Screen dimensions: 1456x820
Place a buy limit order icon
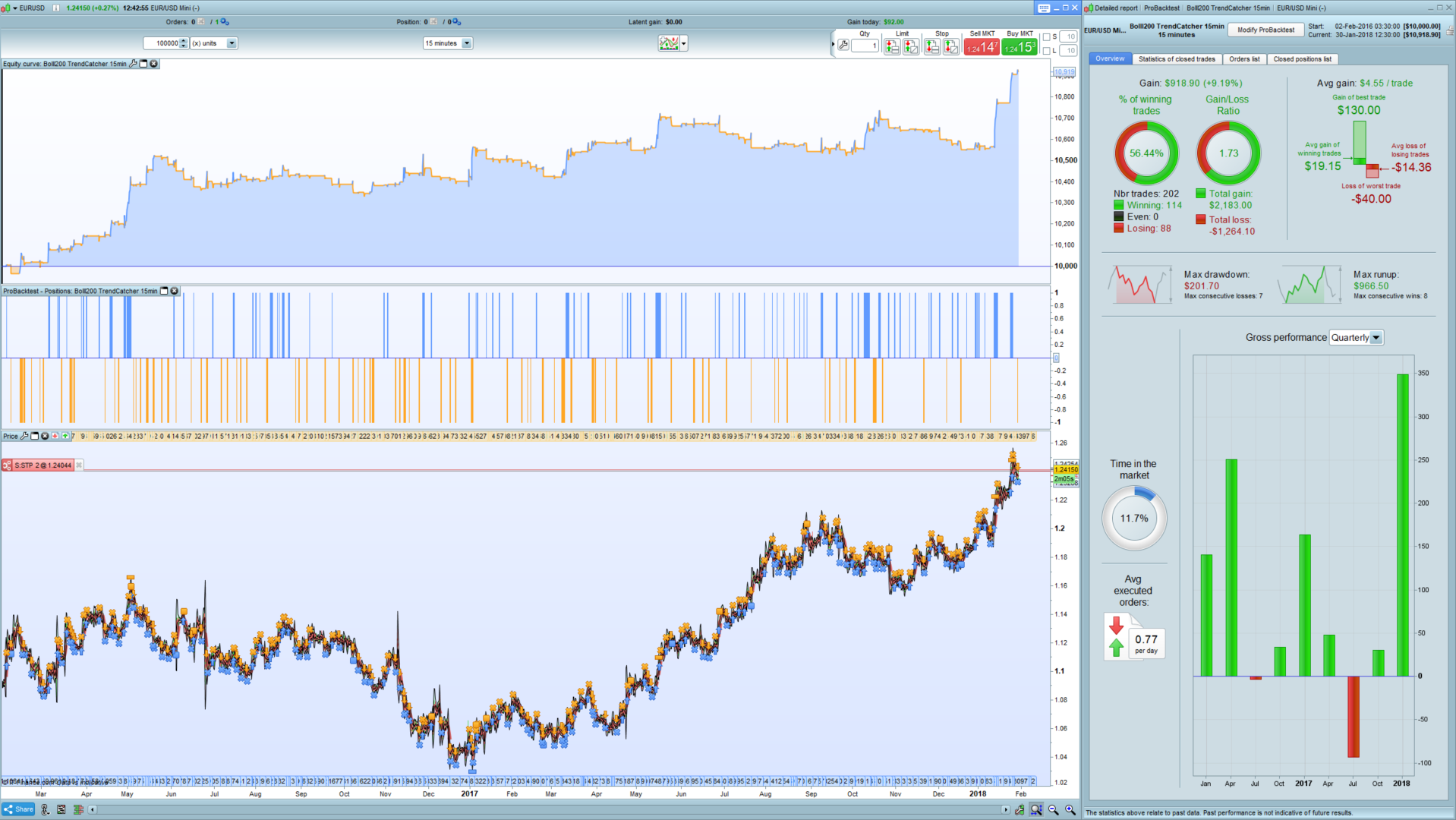pos(892,47)
